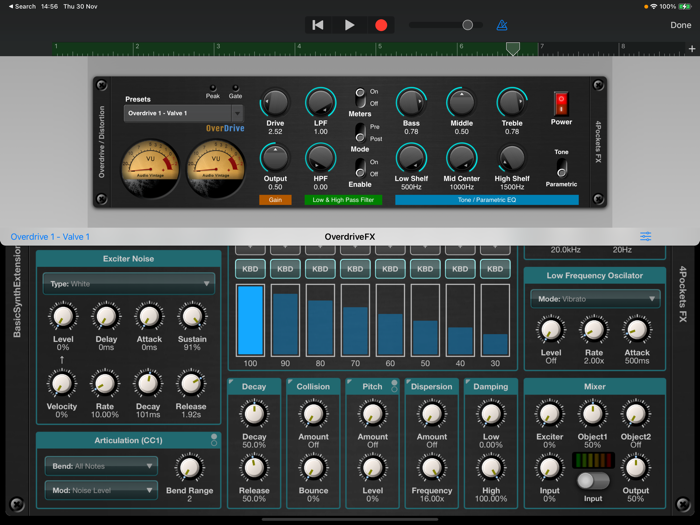This screenshot has width=700, height=525.
Task: Click the Bend Range knob
Action: tap(189, 467)
